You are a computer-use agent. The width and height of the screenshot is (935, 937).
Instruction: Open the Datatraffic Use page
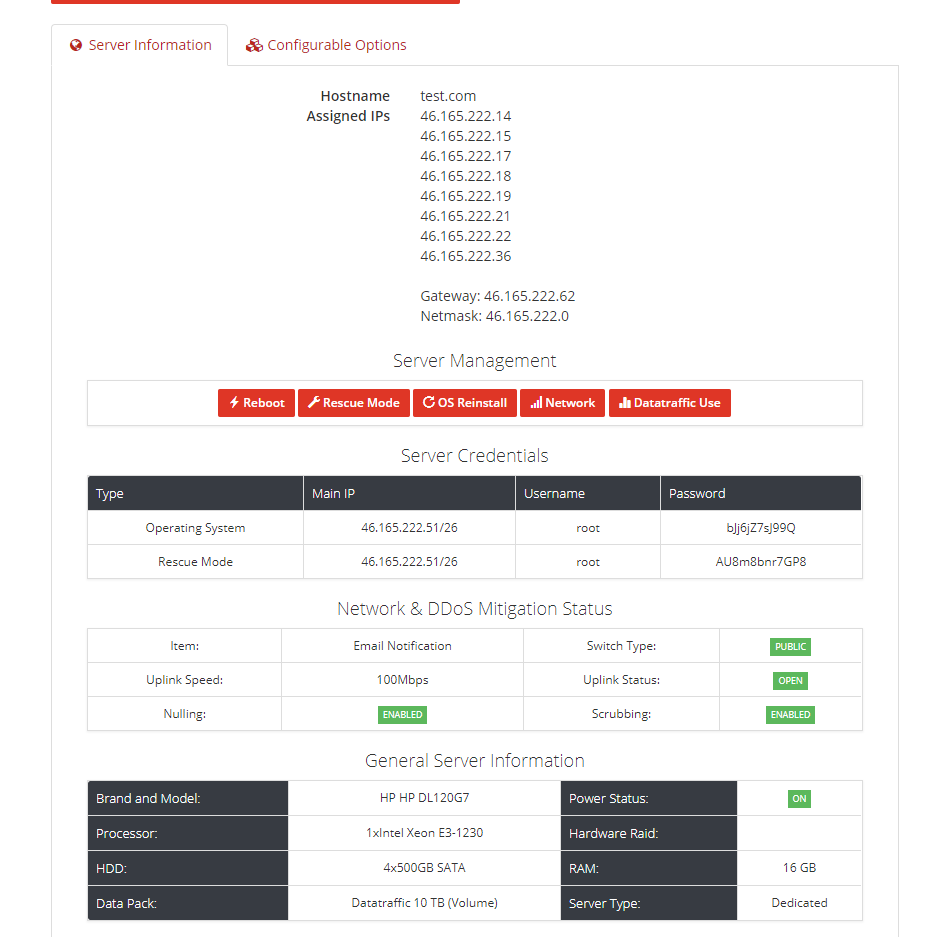point(669,403)
